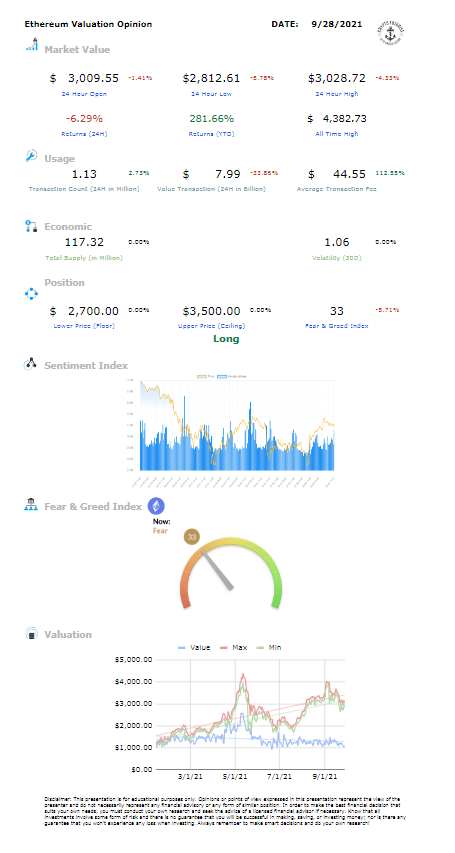
Task: Click the Long position indicator text
Action: [x=226, y=339]
